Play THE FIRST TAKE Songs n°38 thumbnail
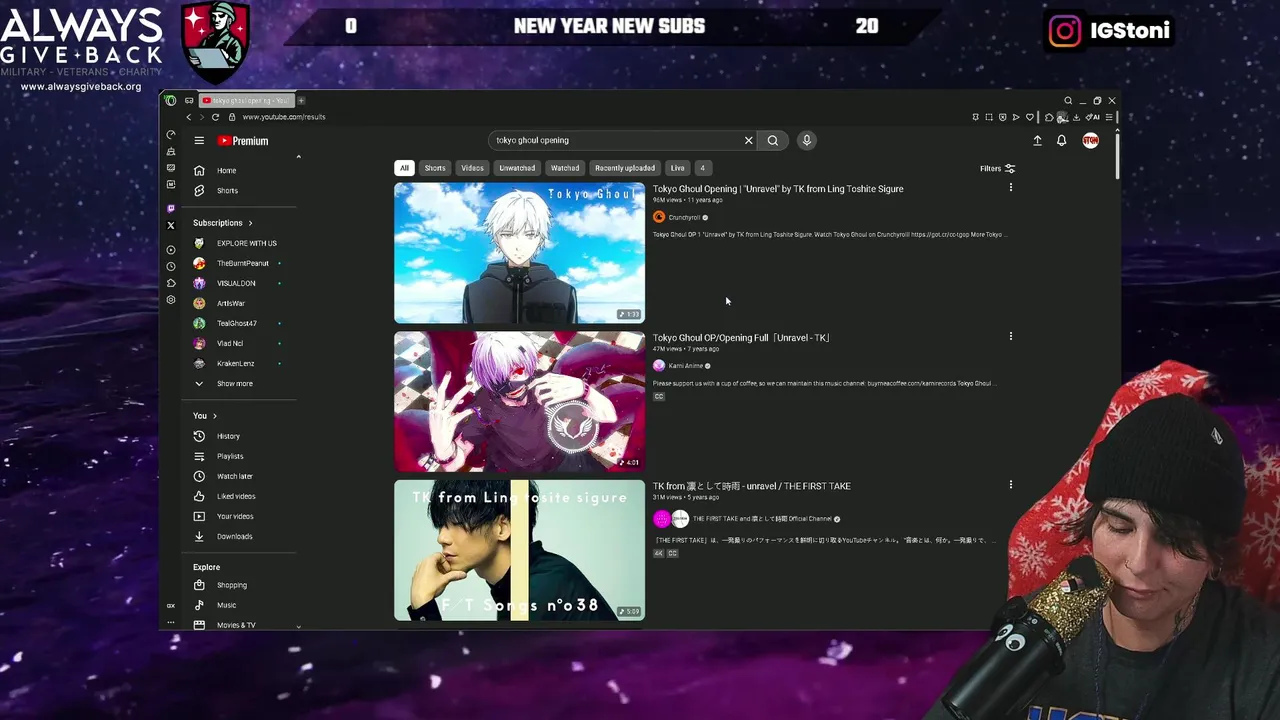 (x=519, y=550)
